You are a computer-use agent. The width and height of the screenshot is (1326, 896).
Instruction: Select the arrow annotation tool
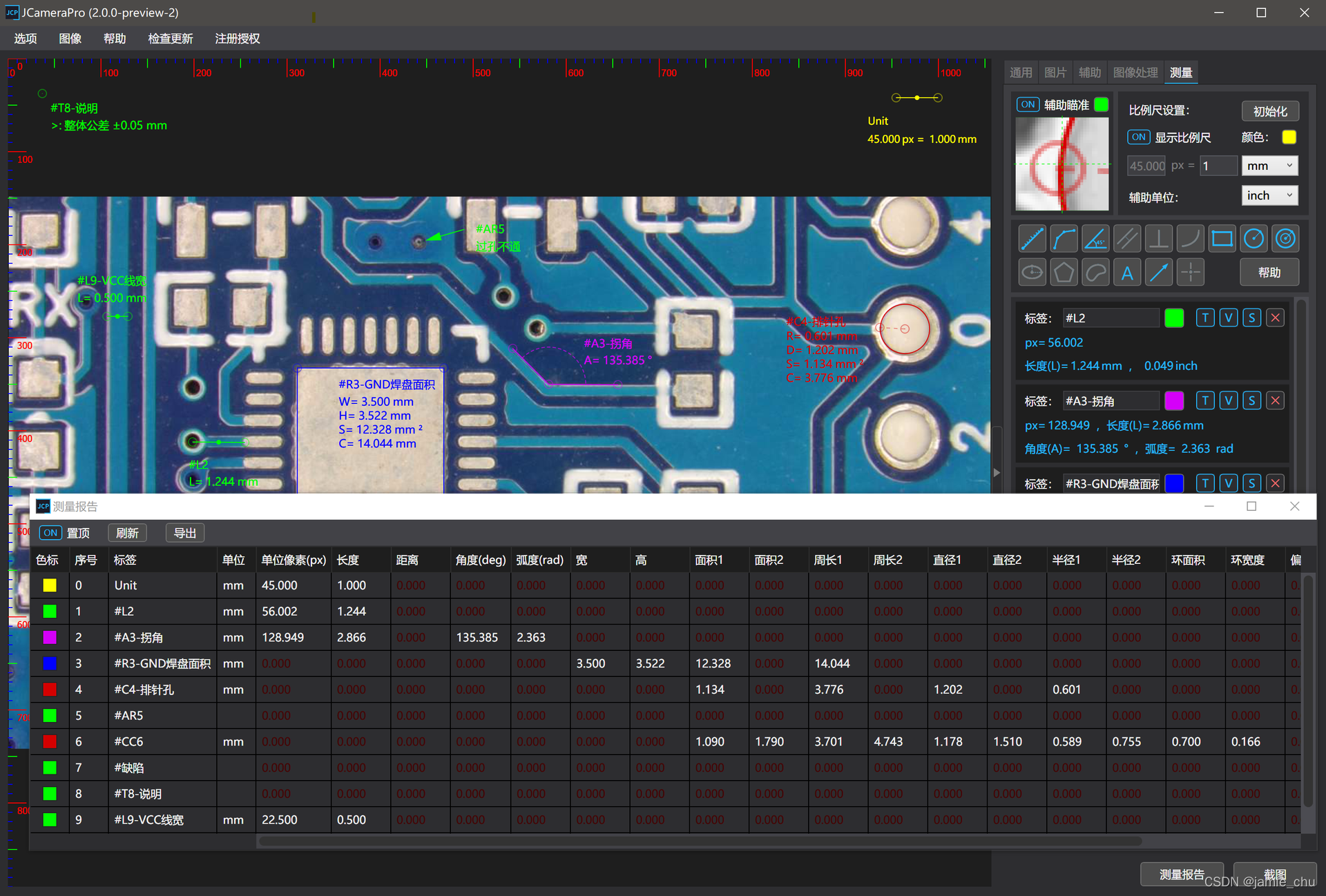(x=1159, y=273)
